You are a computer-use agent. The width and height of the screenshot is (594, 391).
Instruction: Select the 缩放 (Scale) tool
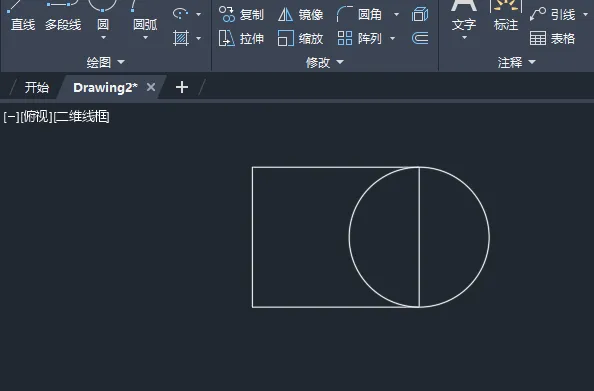[300, 38]
